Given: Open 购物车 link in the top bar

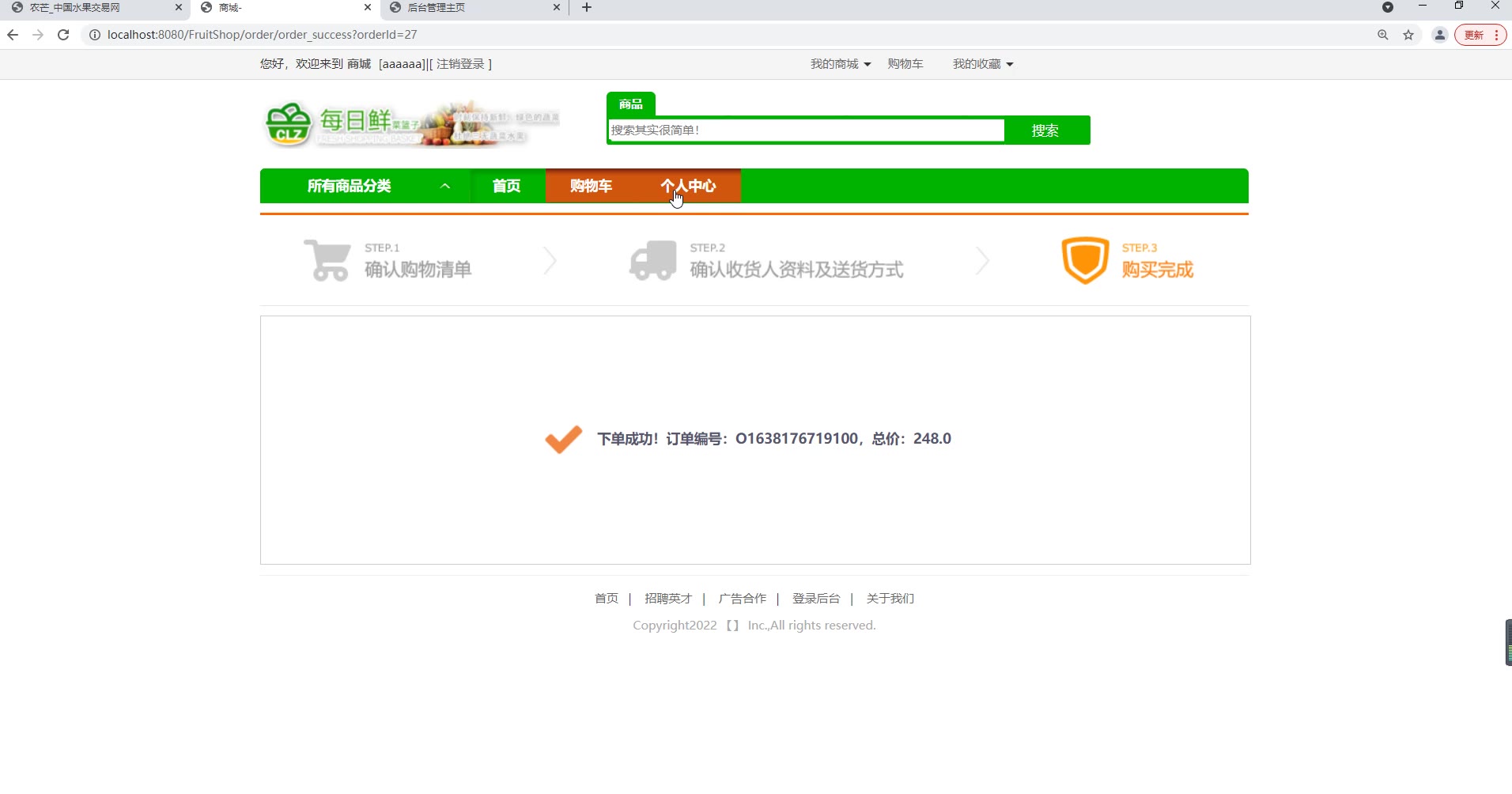Looking at the screenshot, I should click(905, 64).
